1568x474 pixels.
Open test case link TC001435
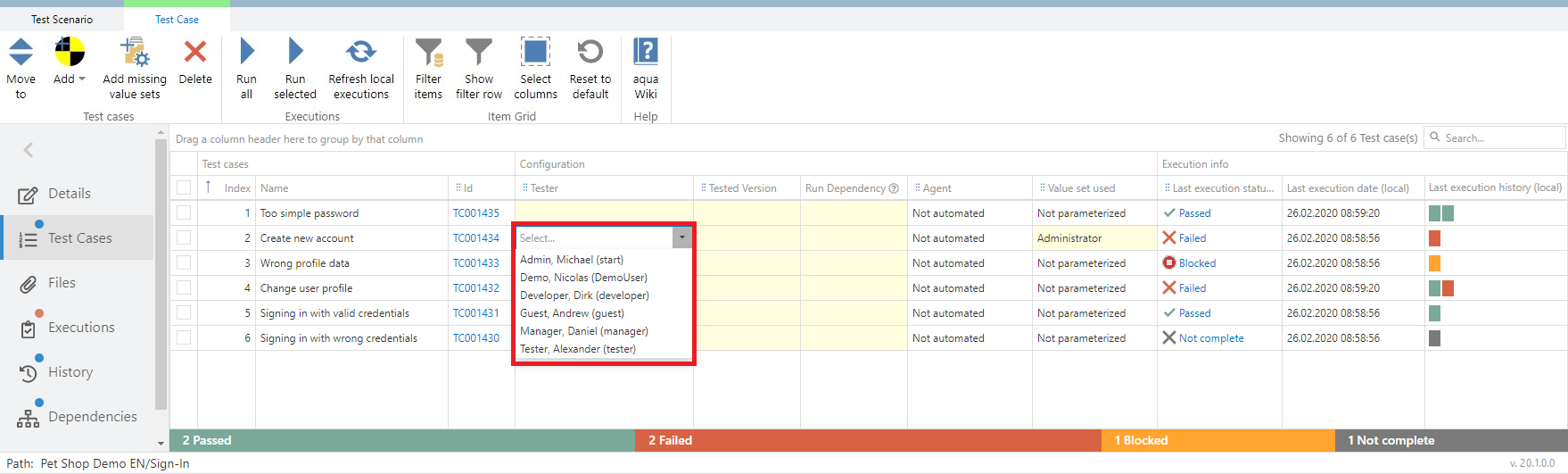[x=475, y=213]
